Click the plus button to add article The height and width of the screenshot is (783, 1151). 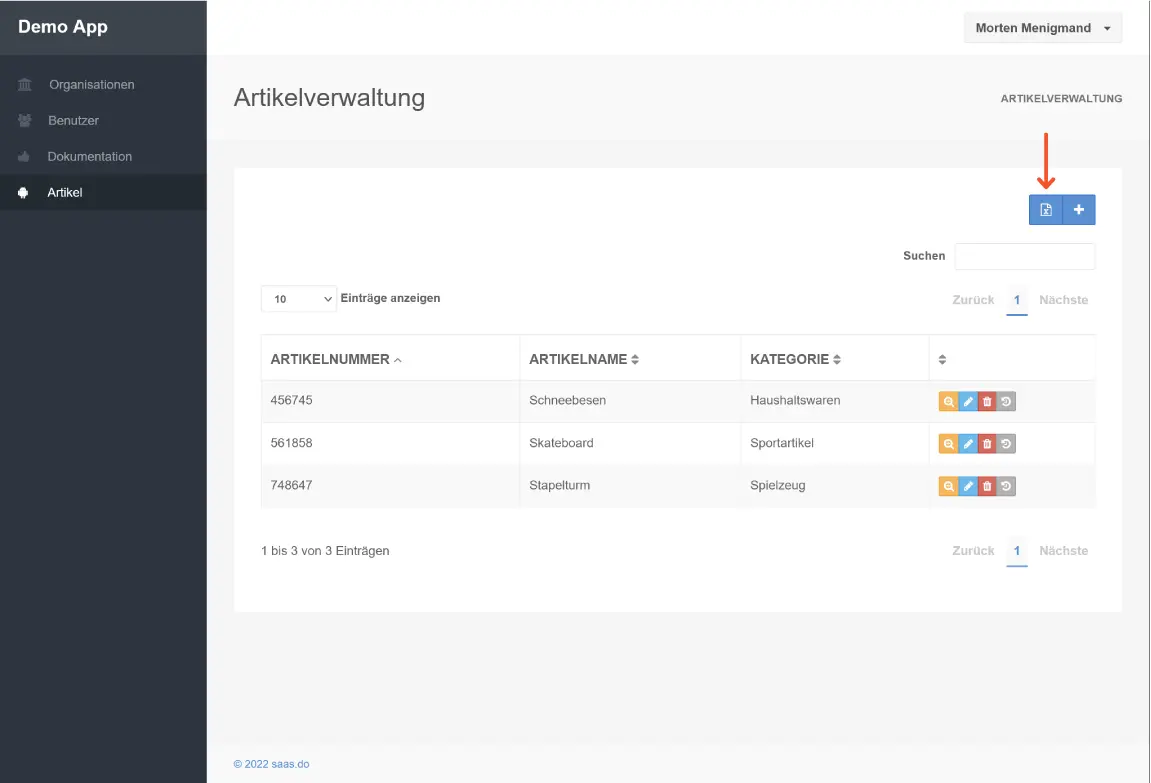click(1079, 210)
